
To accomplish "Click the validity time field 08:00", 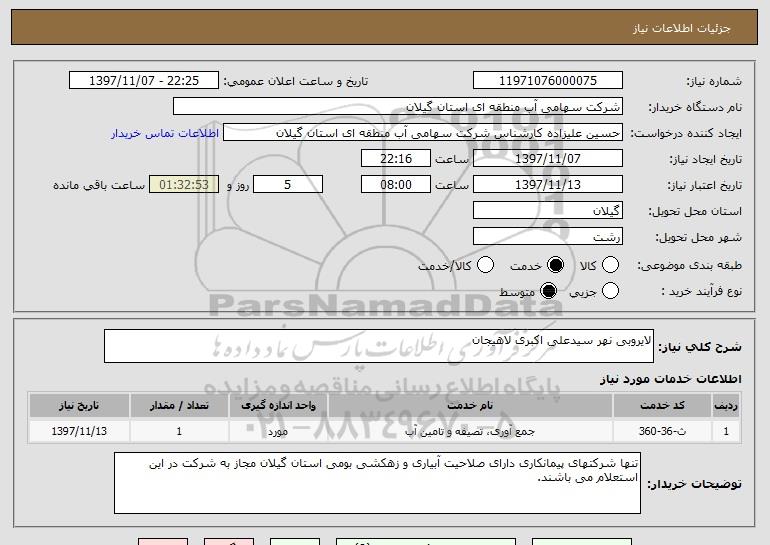I will click(x=396, y=185).
